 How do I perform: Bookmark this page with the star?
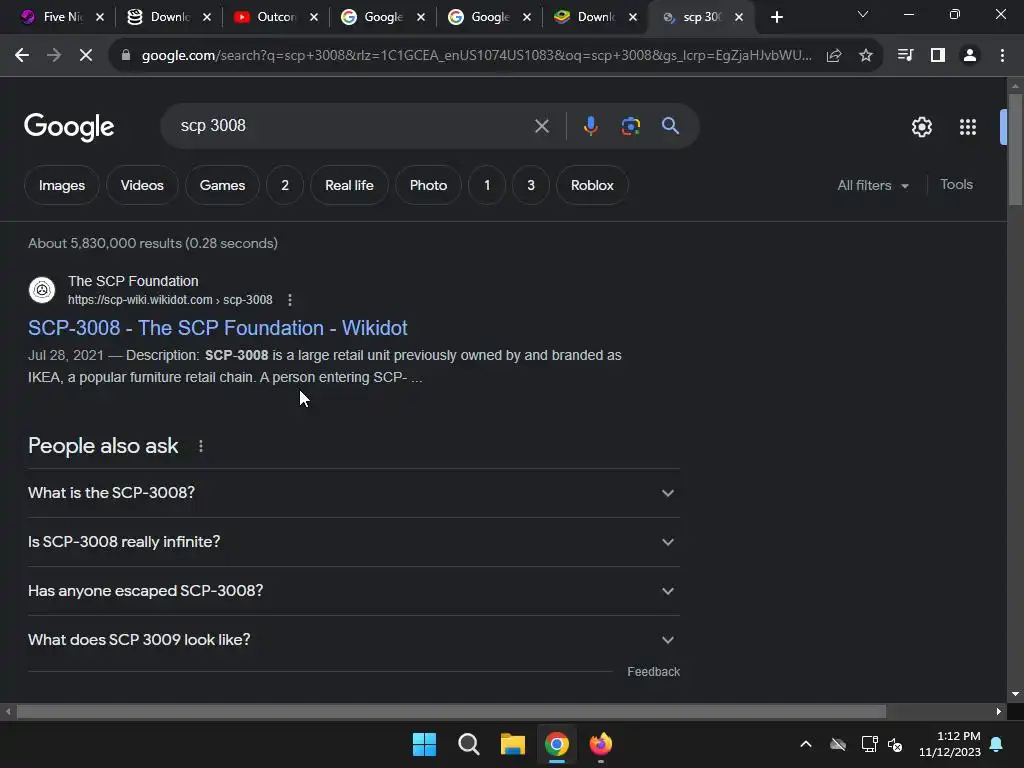[x=866, y=56]
